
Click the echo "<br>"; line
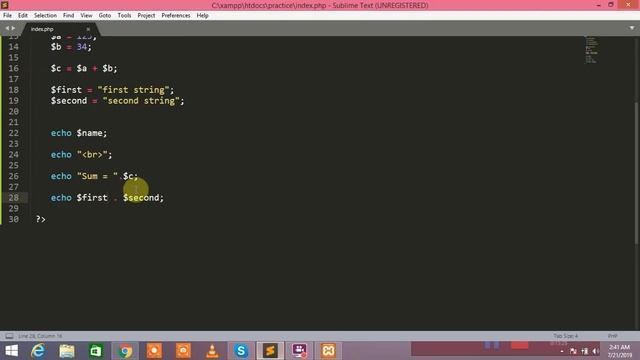pos(81,155)
